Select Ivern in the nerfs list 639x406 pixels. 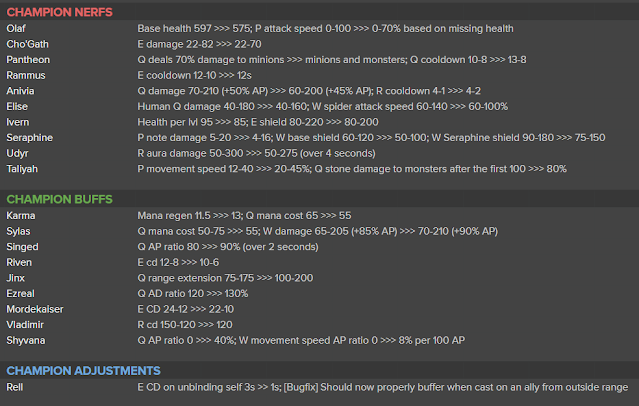pyautogui.click(x=18, y=122)
